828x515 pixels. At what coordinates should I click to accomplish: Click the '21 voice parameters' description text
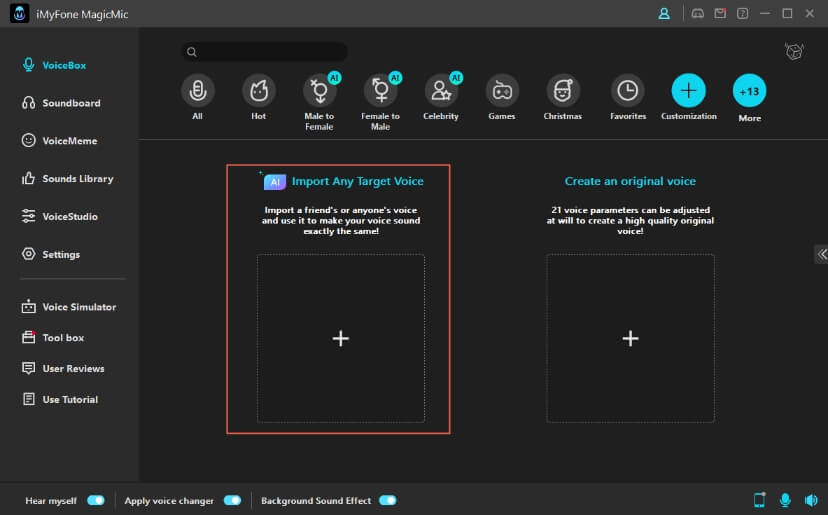pos(630,221)
